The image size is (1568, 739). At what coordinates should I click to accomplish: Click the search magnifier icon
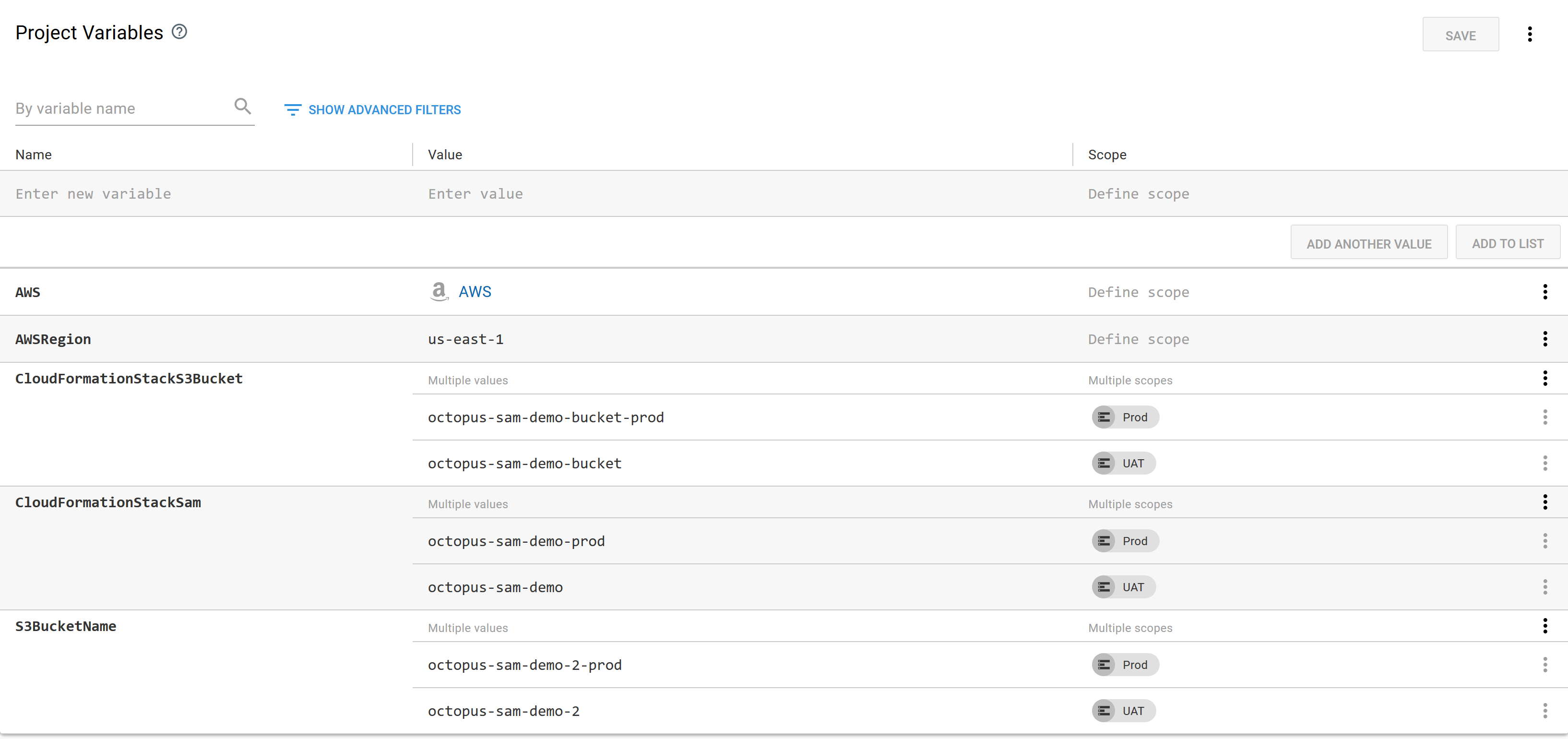(242, 107)
